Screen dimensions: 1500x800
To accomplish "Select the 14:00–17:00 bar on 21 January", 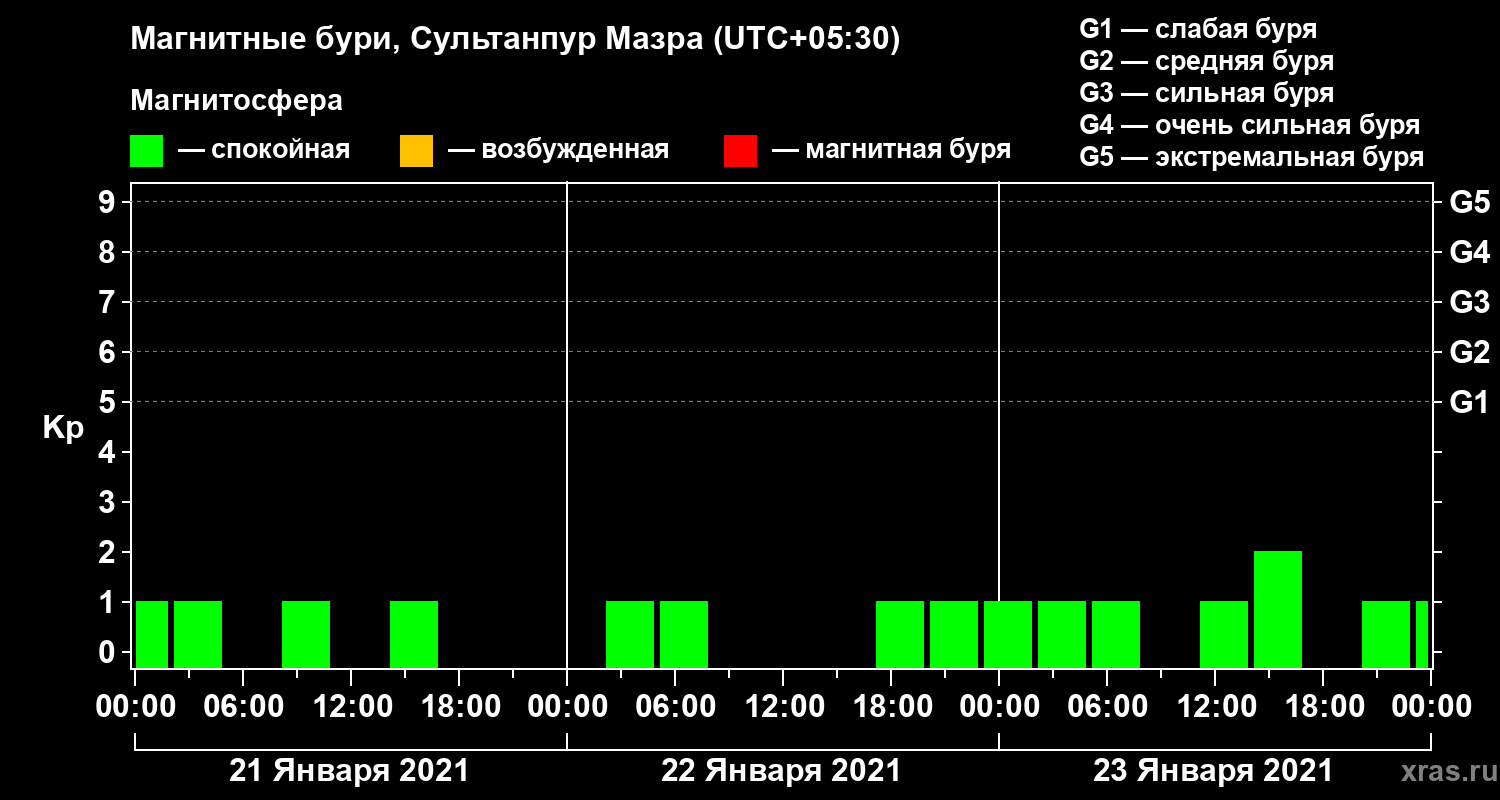I will pos(414,634).
